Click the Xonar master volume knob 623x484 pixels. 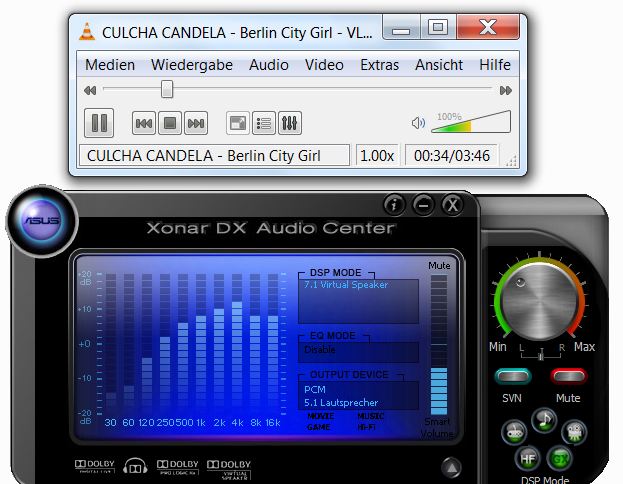pos(539,301)
